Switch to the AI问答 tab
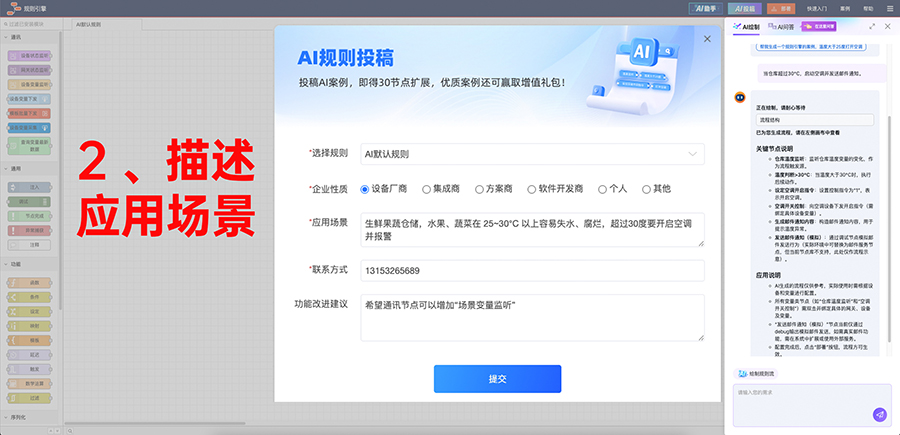The height and width of the screenshot is (435, 900). [785, 27]
